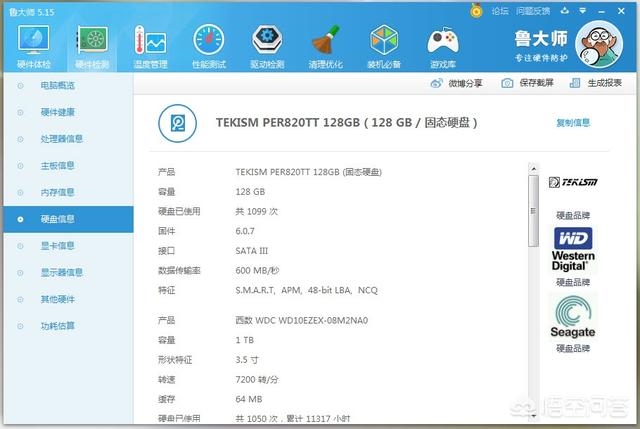Click 保存截屏 save screenshot button
The height and width of the screenshot is (429, 640).
coord(536,83)
